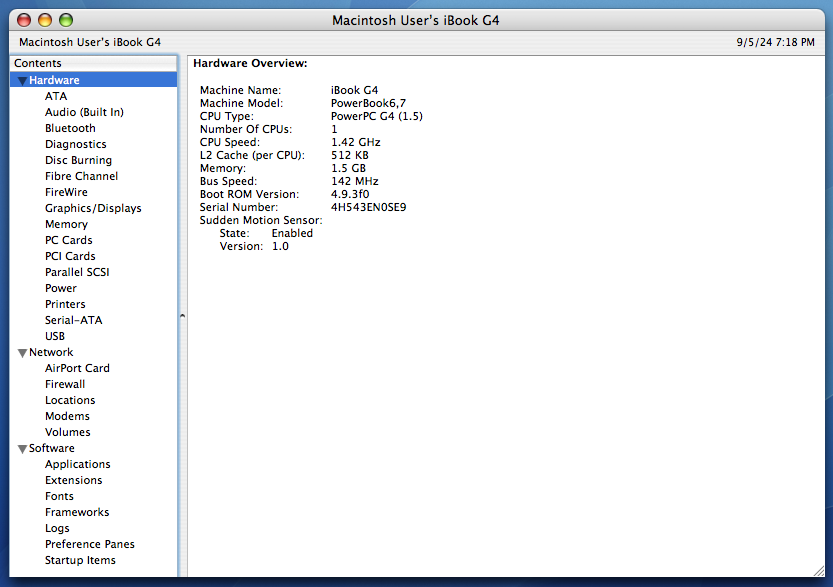Screen dimensions: 833x587
Task: Click the yellow minimize window button
Action: (x=45, y=20)
